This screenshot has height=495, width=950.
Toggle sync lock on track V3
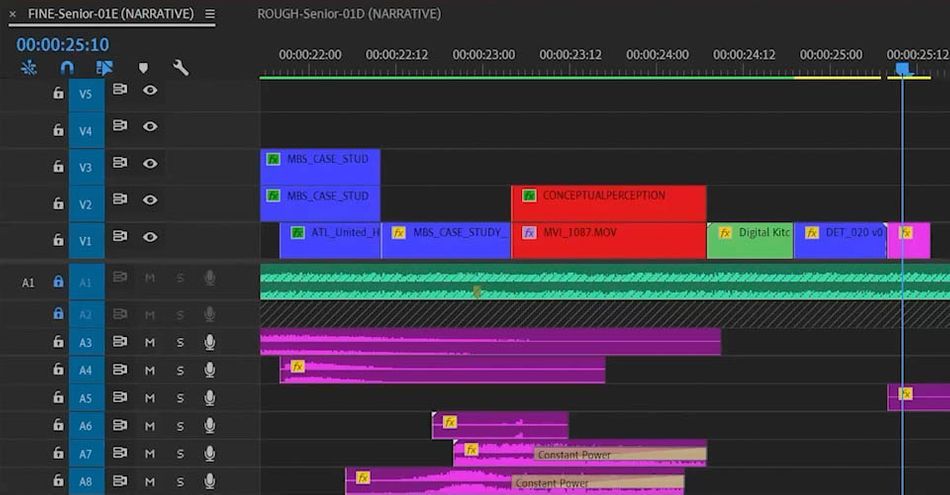point(120,162)
